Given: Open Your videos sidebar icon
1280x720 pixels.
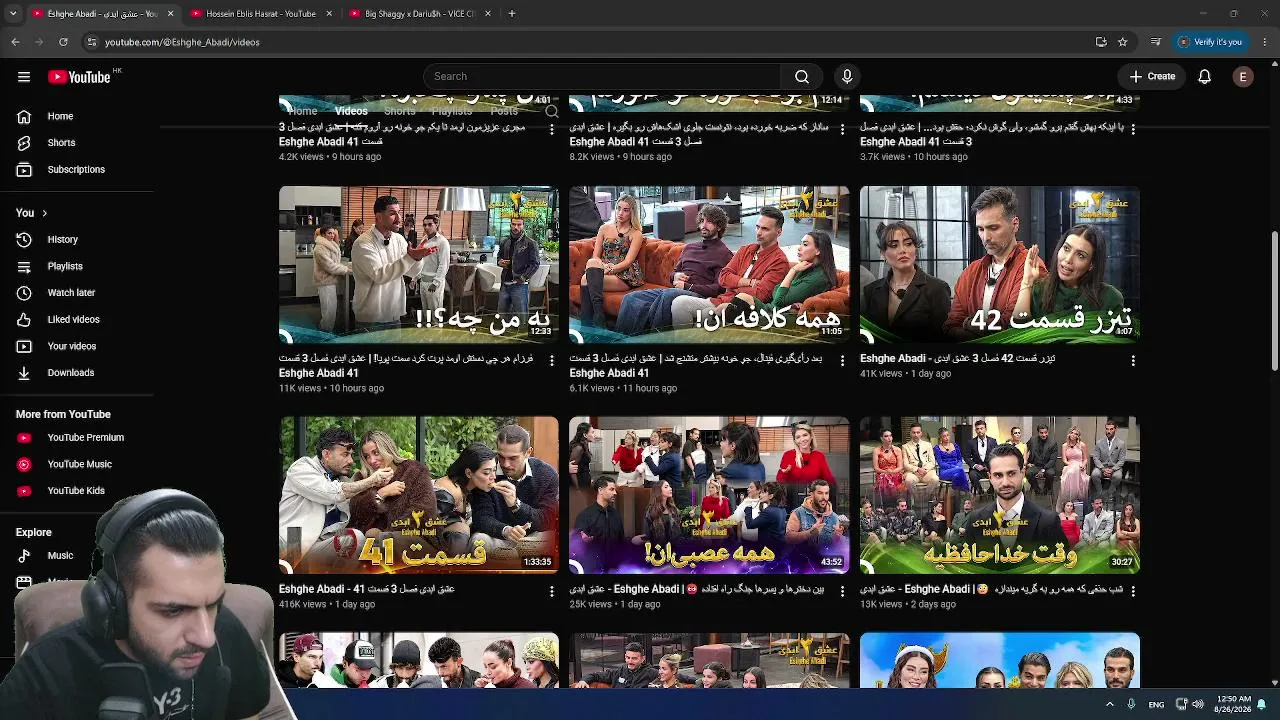Looking at the screenshot, I should (x=24, y=347).
